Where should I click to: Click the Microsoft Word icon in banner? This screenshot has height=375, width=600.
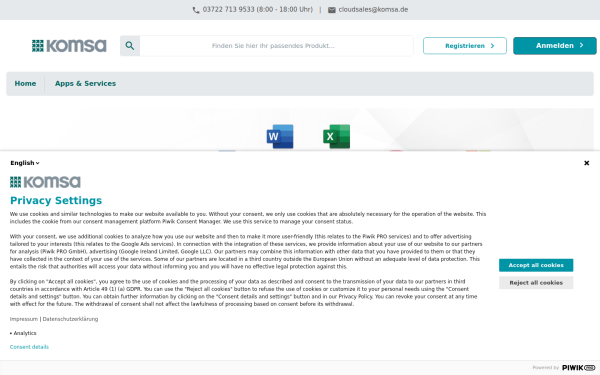click(280, 136)
